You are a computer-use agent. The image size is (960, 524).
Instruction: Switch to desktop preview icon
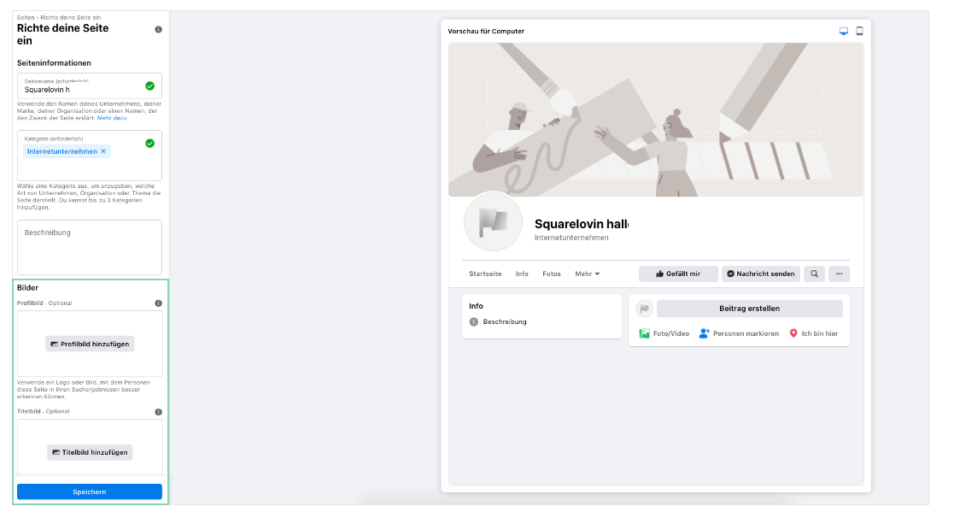[x=844, y=31]
